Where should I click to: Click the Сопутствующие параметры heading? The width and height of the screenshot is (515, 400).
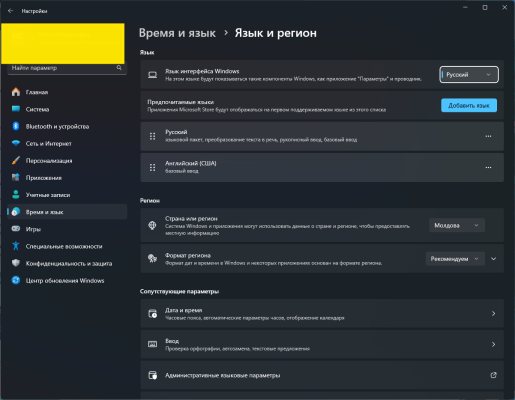(179, 291)
